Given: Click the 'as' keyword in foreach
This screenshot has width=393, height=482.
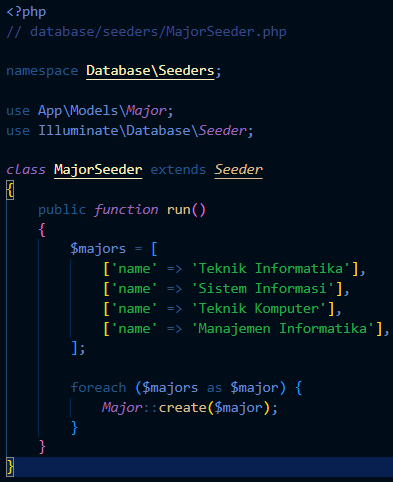Looking at the screenshot, I should click(214, 389).
